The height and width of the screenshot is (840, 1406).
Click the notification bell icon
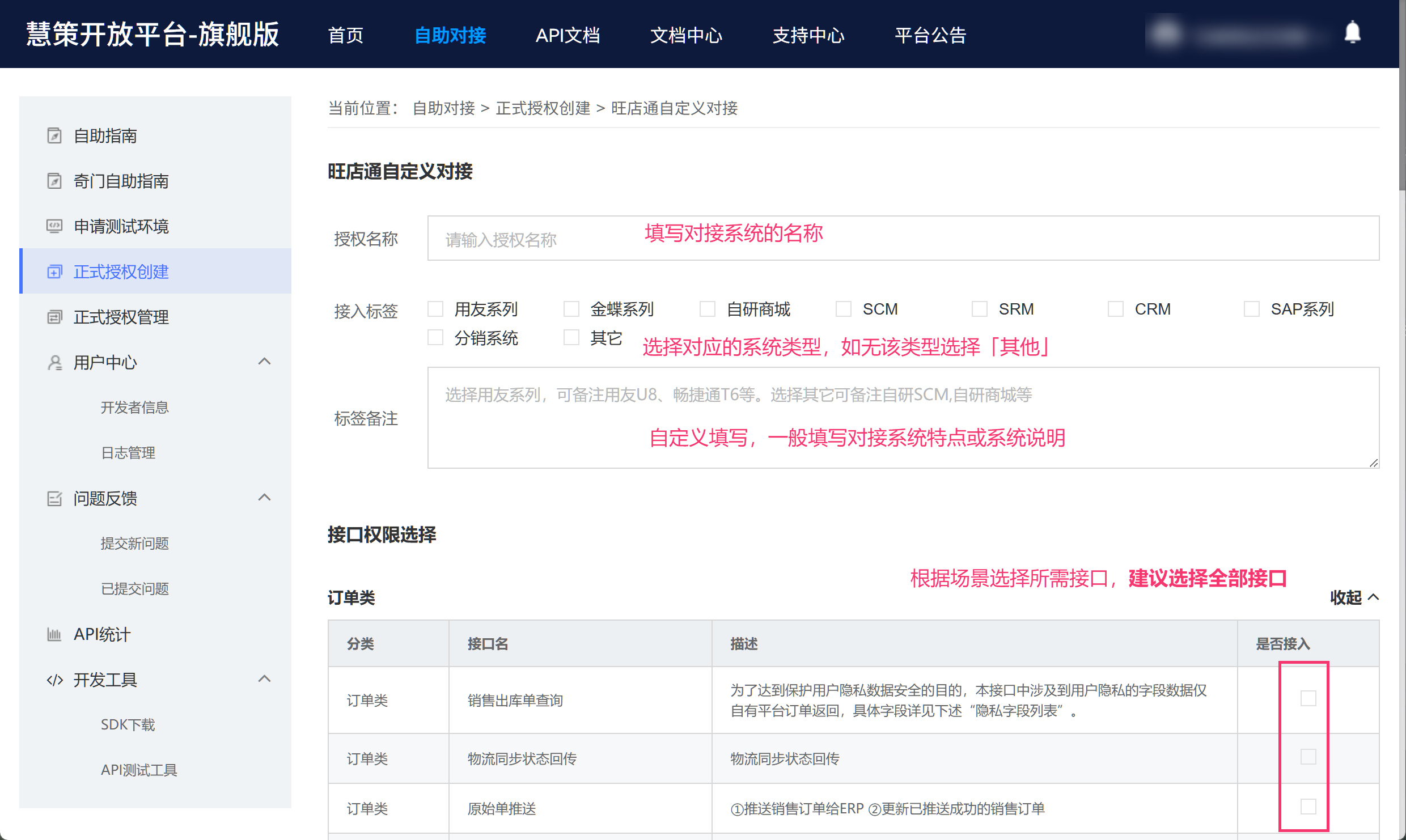1353,33
